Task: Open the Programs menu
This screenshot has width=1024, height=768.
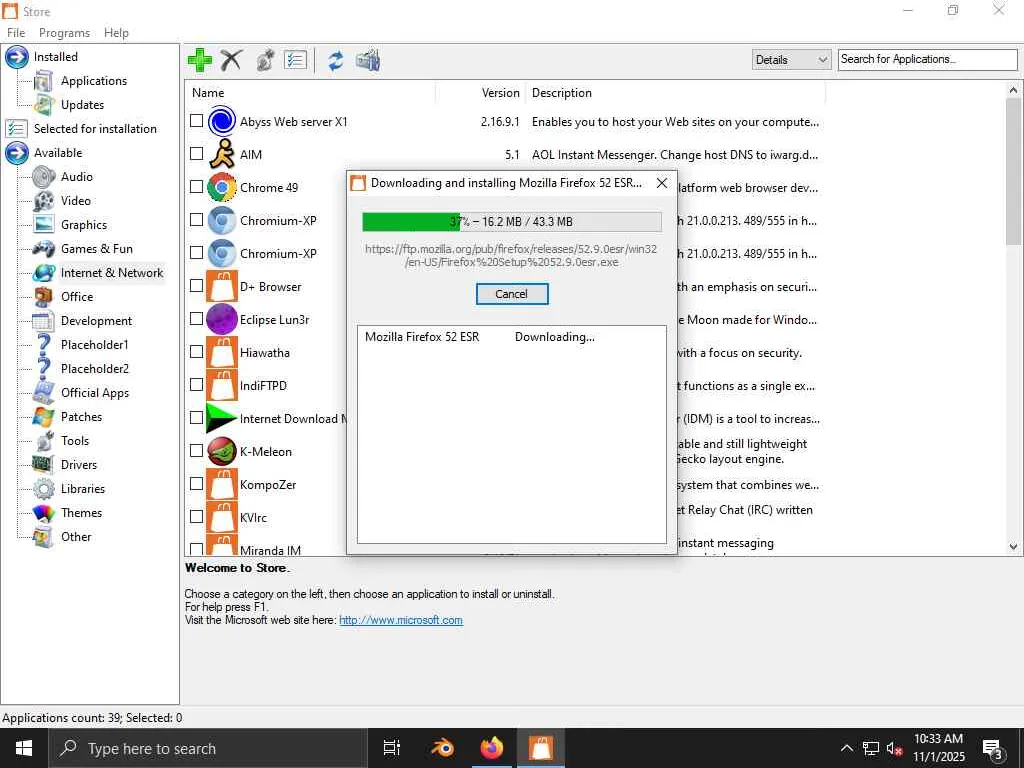Action: pos(64,33)
